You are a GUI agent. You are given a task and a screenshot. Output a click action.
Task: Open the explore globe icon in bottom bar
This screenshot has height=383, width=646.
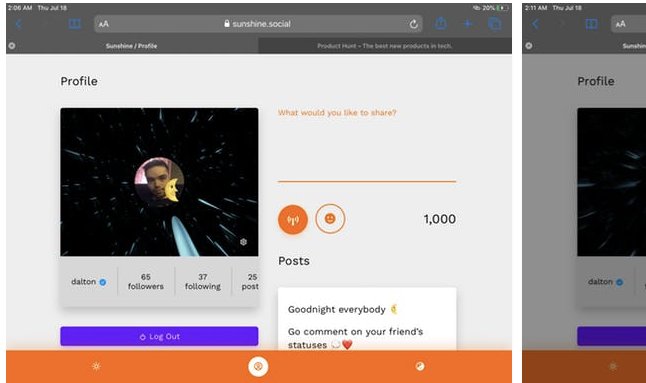tap(420, 366)
